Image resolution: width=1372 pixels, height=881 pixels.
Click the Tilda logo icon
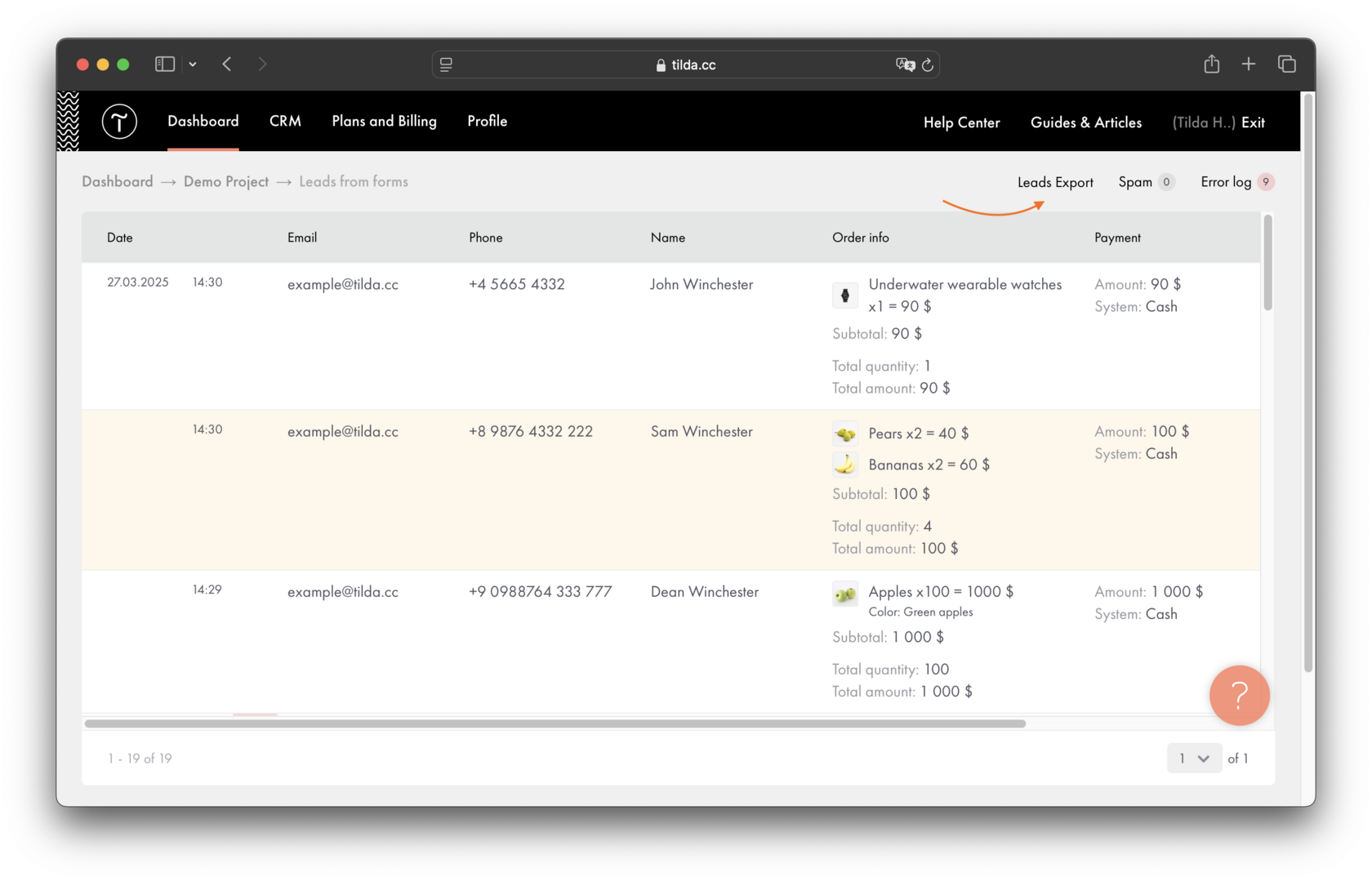pyautogui.click(x=119, y=121)
